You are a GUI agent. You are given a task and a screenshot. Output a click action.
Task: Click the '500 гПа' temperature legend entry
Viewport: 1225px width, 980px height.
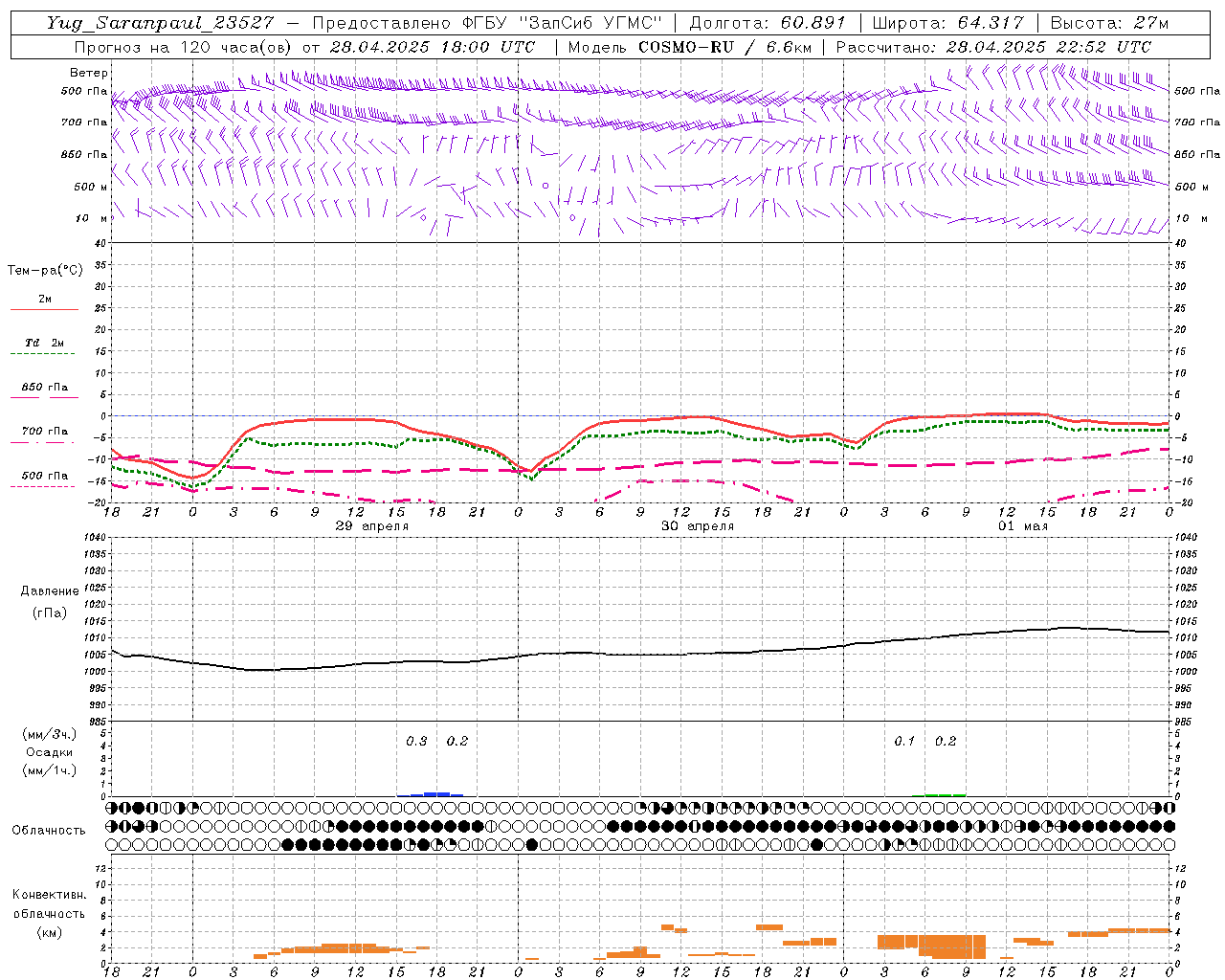45,476
